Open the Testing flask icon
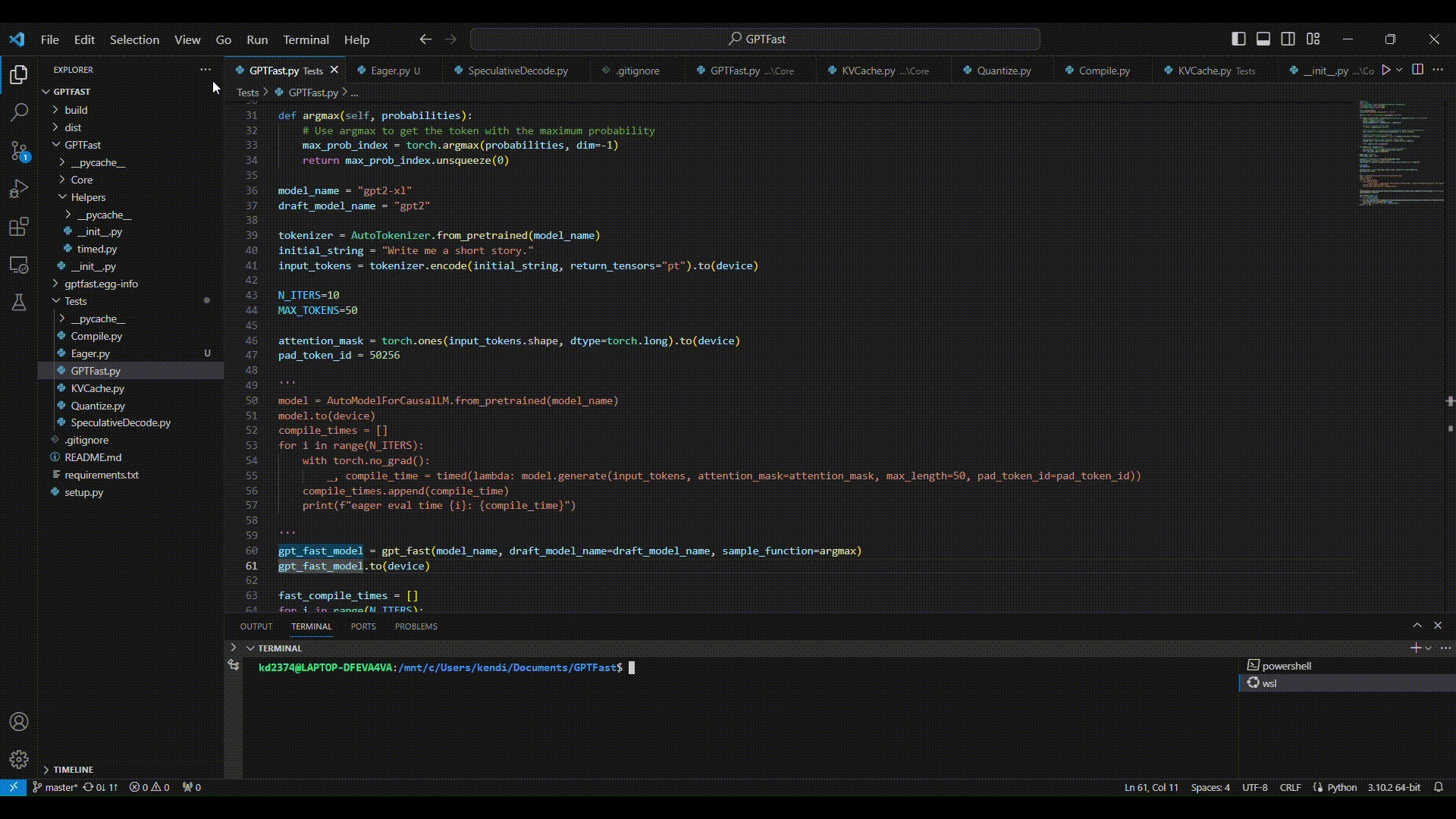 click(19, 303)
